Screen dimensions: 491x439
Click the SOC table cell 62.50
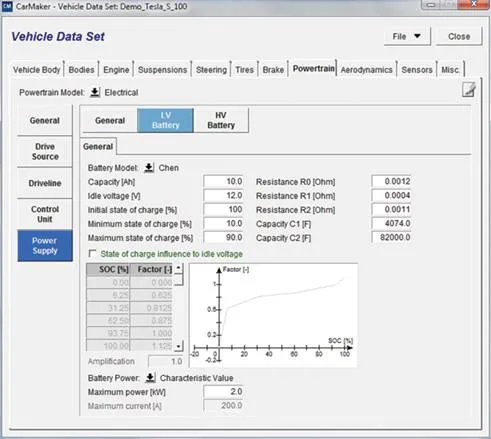[108, 320]
